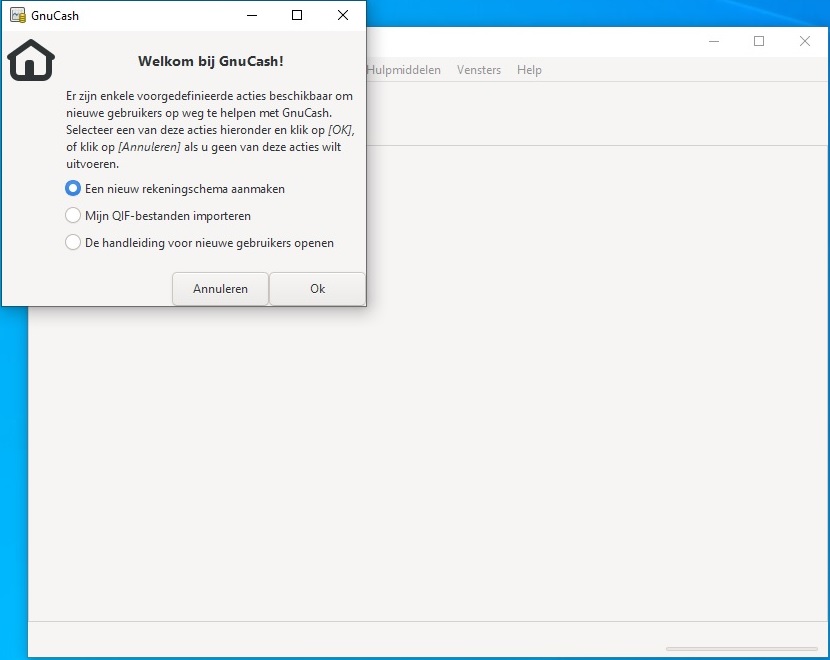Click the 'Welkom bij GnuCash!' heading
Image resolution: width=830 pixels, height=660 pixels.
[x=210, y=61]
